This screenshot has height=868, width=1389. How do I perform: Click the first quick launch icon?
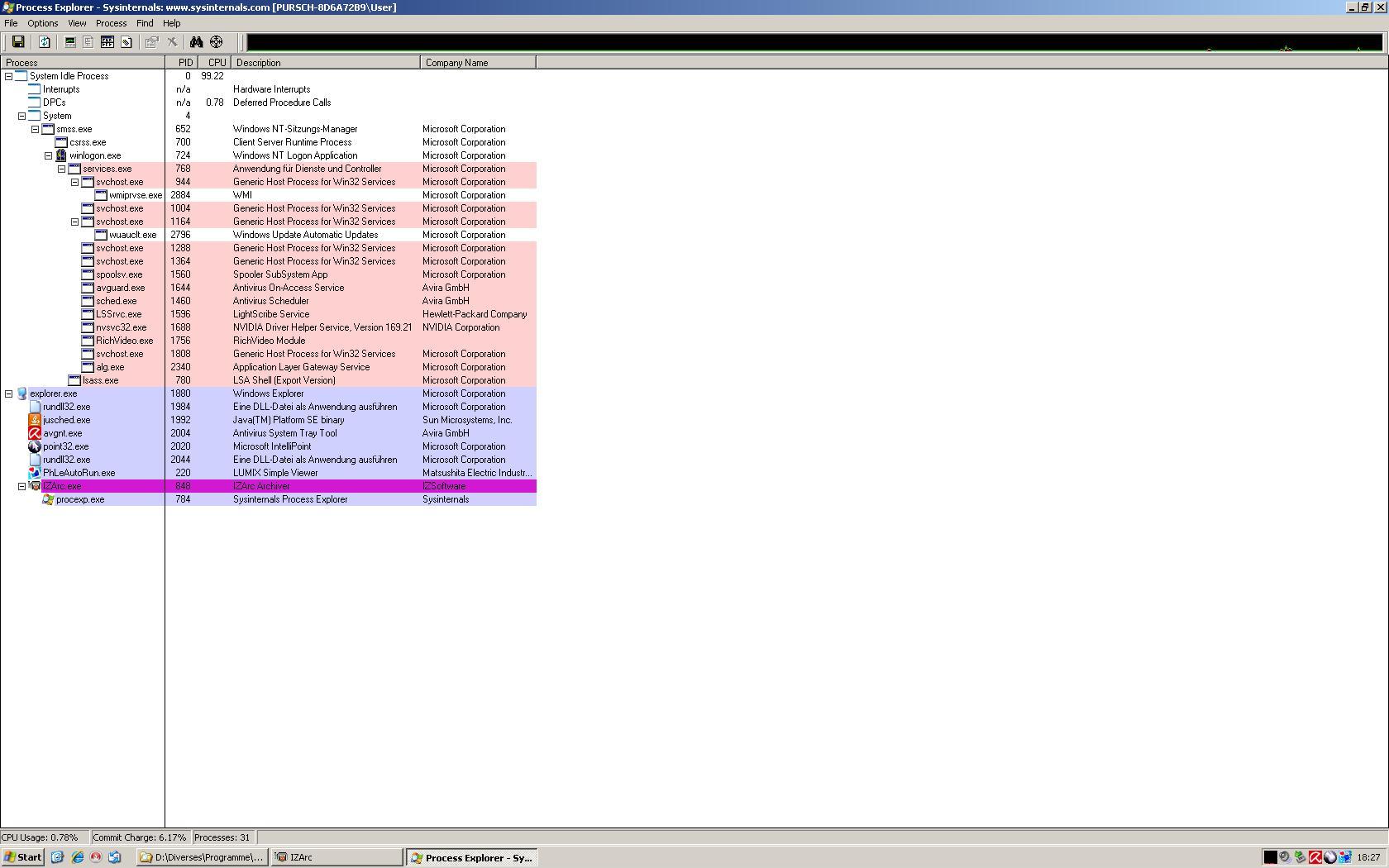[x=58, y=857]
